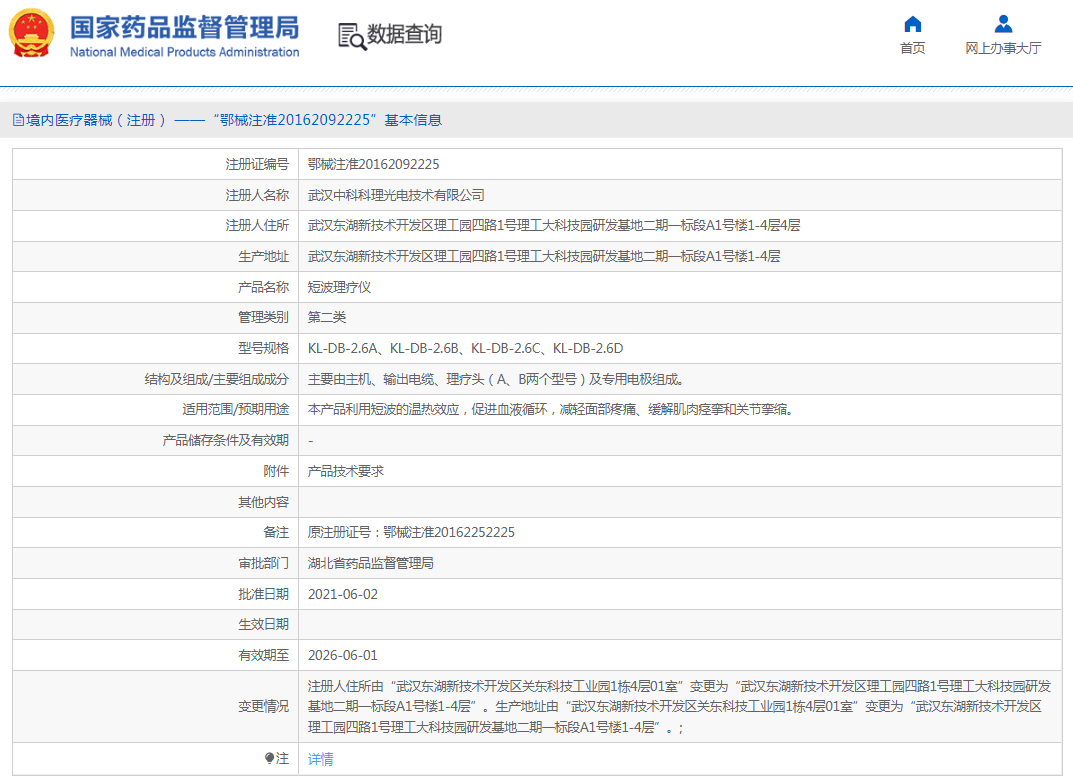Click the approval date 2021-06-02
The width and height of the screenshot is (1073, 780).
342,594
